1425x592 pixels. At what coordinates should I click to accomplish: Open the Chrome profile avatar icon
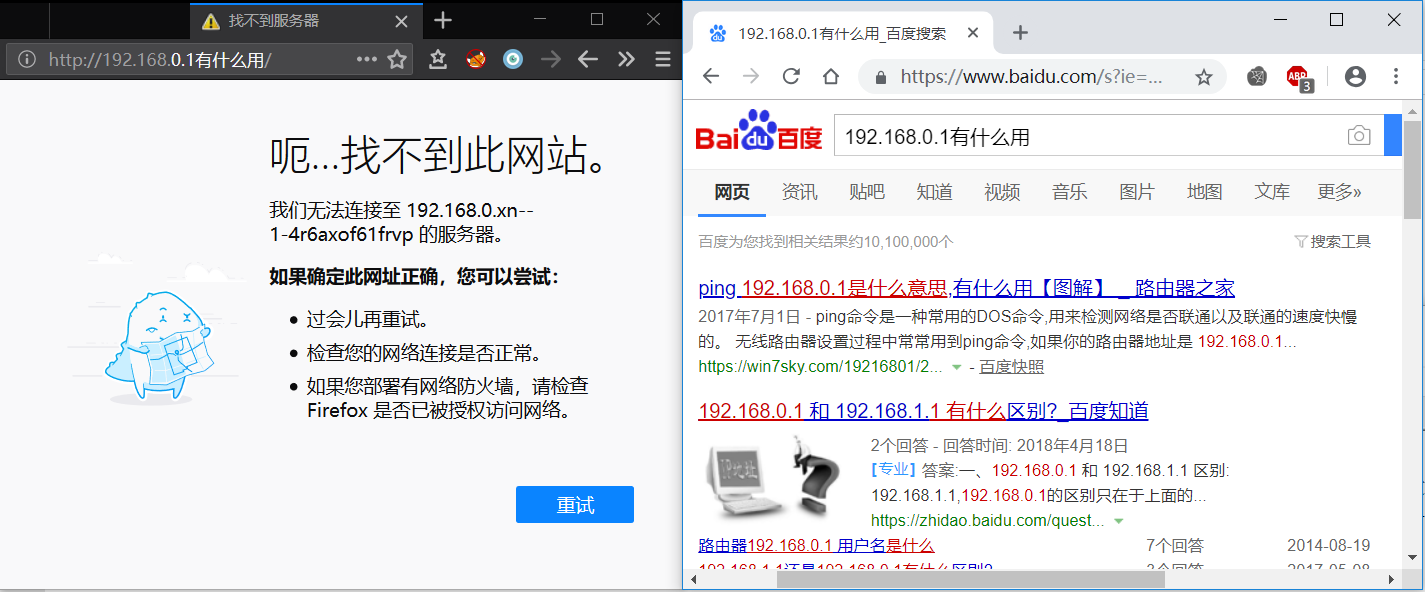(x=1355, y=76)
